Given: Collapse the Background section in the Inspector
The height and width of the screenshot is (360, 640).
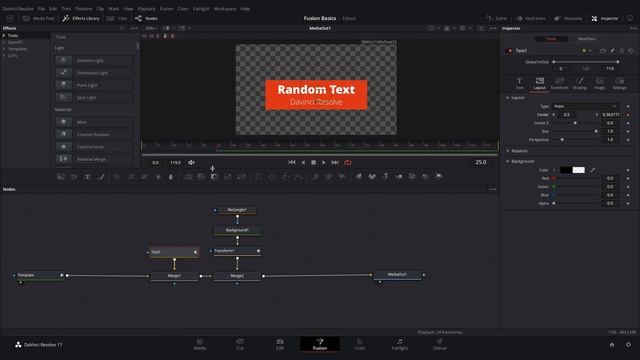Looking at the screenshot, I should 507,162.
